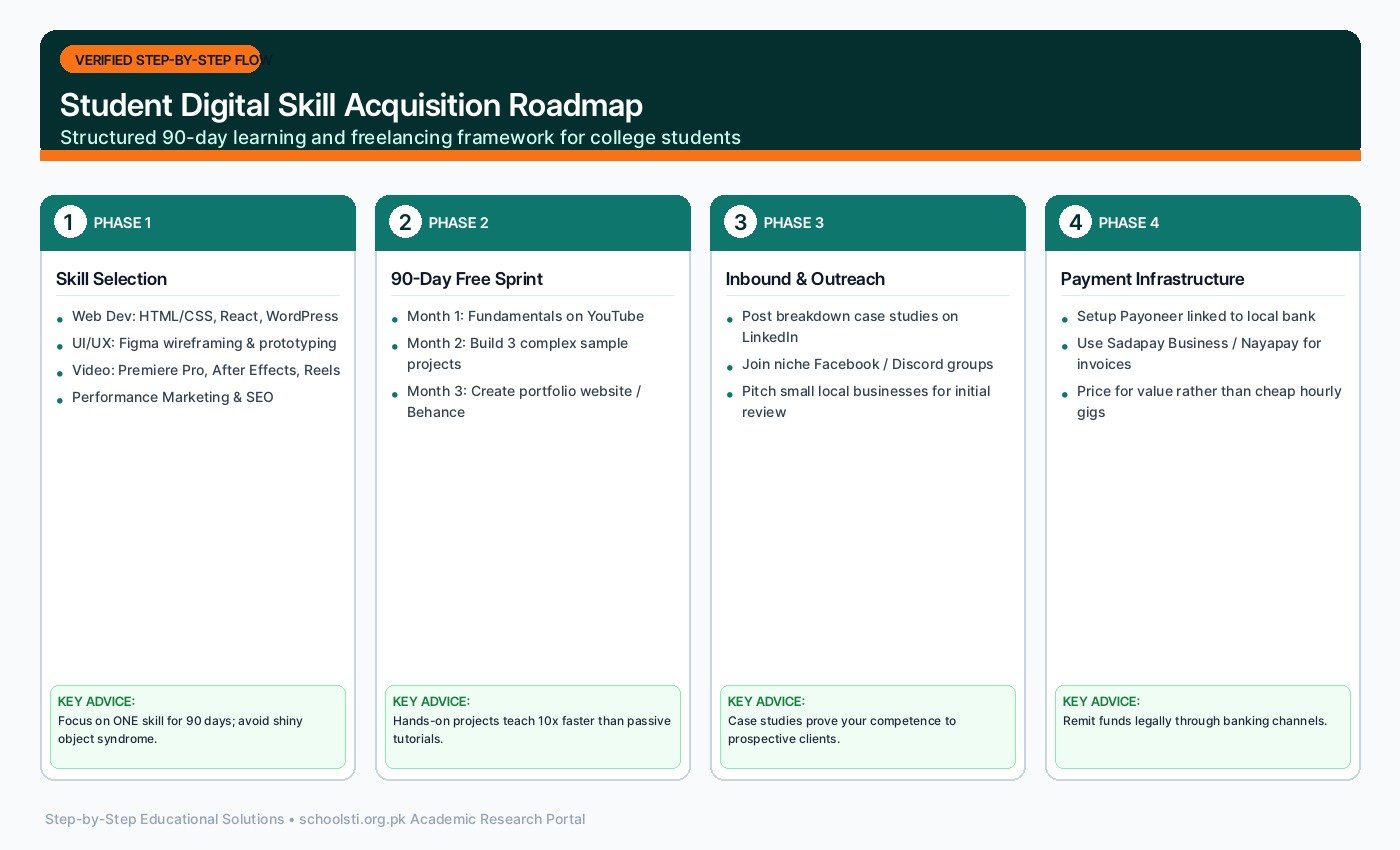Image resolution: width=1400 pixels, height=850 pixels.
Task: Click the PHASE 4 header label
Action: point(1128,223)
